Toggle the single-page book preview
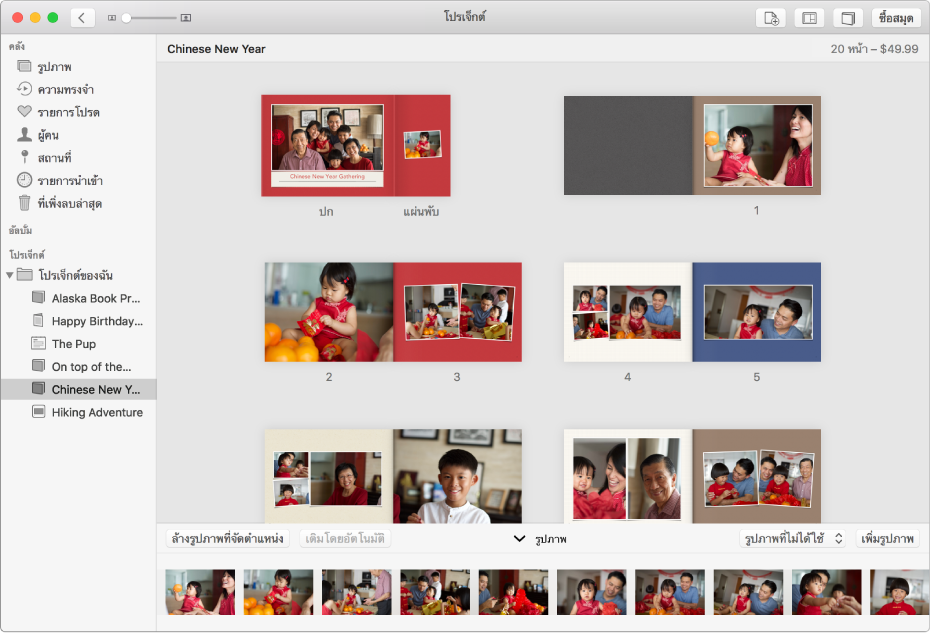This screenshot has width=931, height=633. point(846,17)
